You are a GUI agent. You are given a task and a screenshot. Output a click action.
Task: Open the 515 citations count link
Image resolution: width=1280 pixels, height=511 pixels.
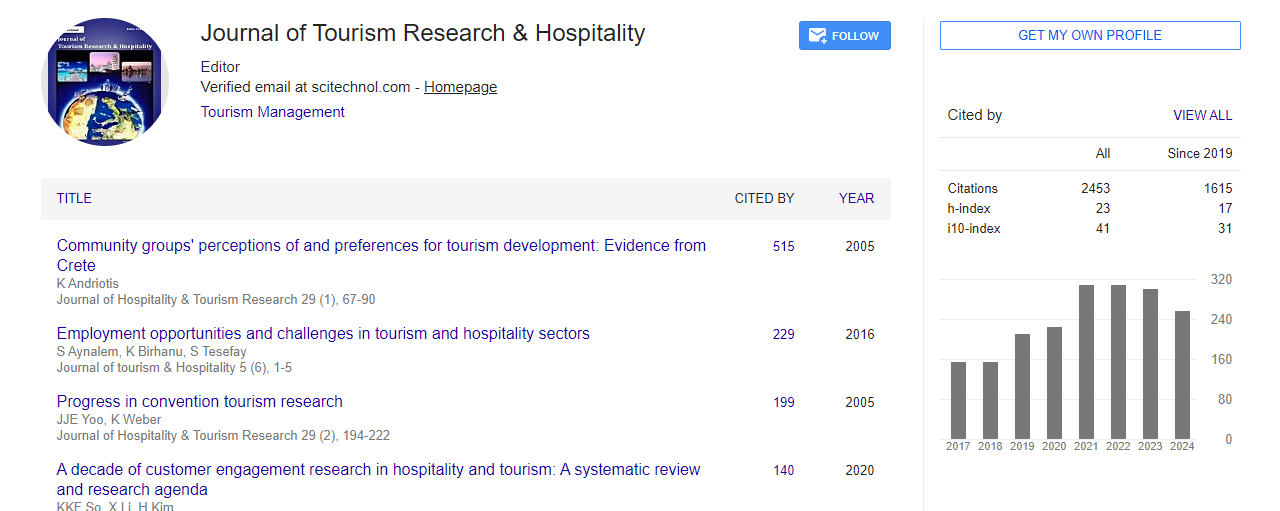click(x=784, y=246)
